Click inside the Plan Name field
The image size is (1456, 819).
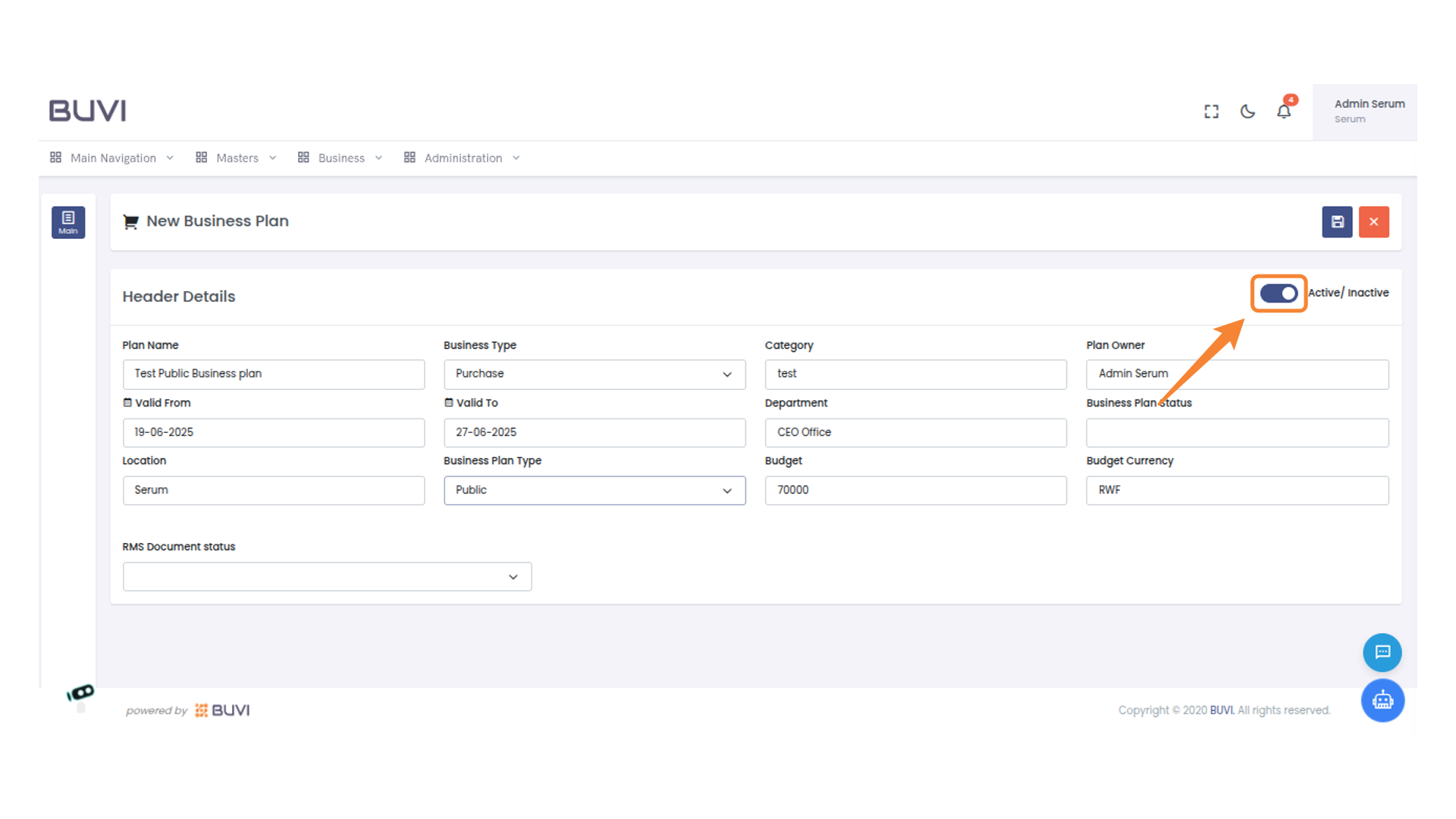click(x=273, y=374)
